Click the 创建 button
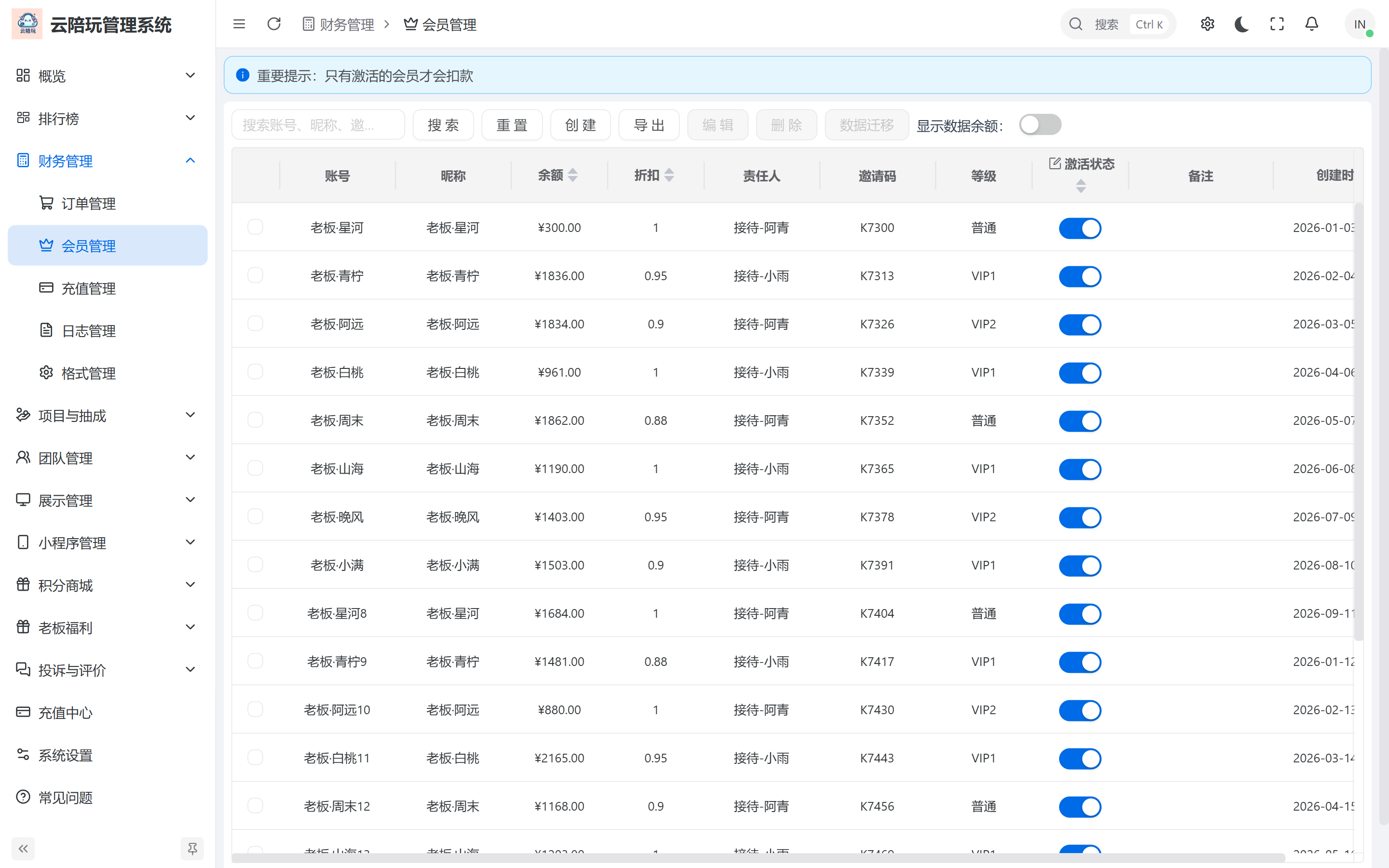Viewport: 1389px width, 868px height. coord(580,124)
